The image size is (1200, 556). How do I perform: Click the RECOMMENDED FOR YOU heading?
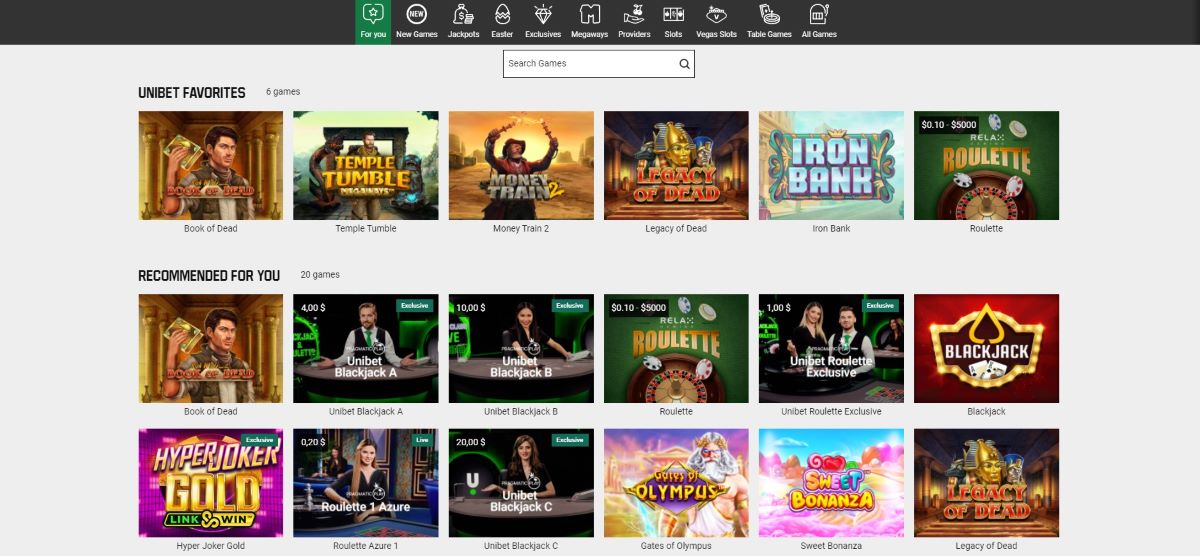tap(209, 275)
